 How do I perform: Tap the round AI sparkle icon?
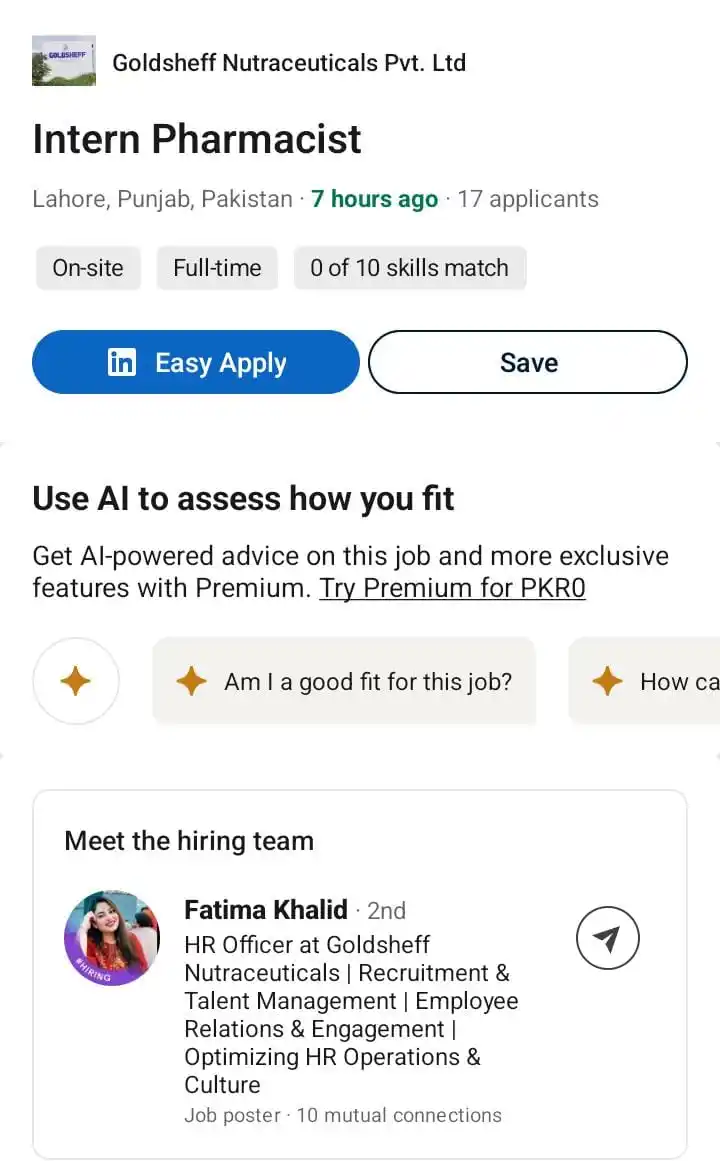[x=76, y=681]
